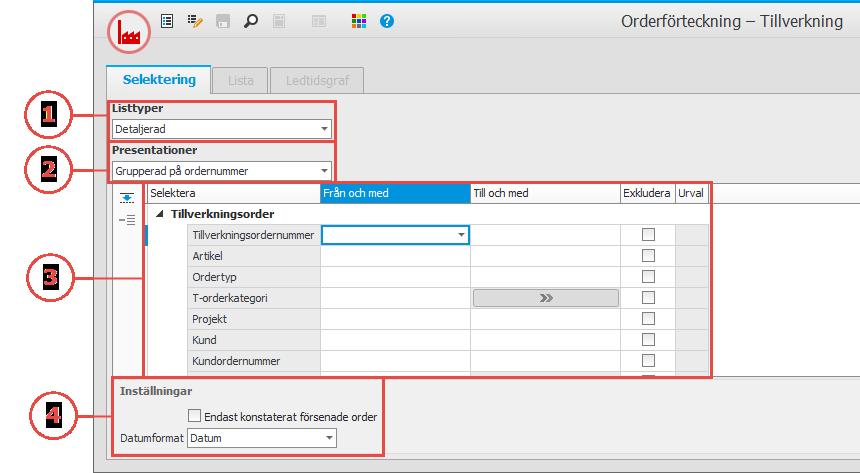Switch to the Lista tab

(240, 81)
